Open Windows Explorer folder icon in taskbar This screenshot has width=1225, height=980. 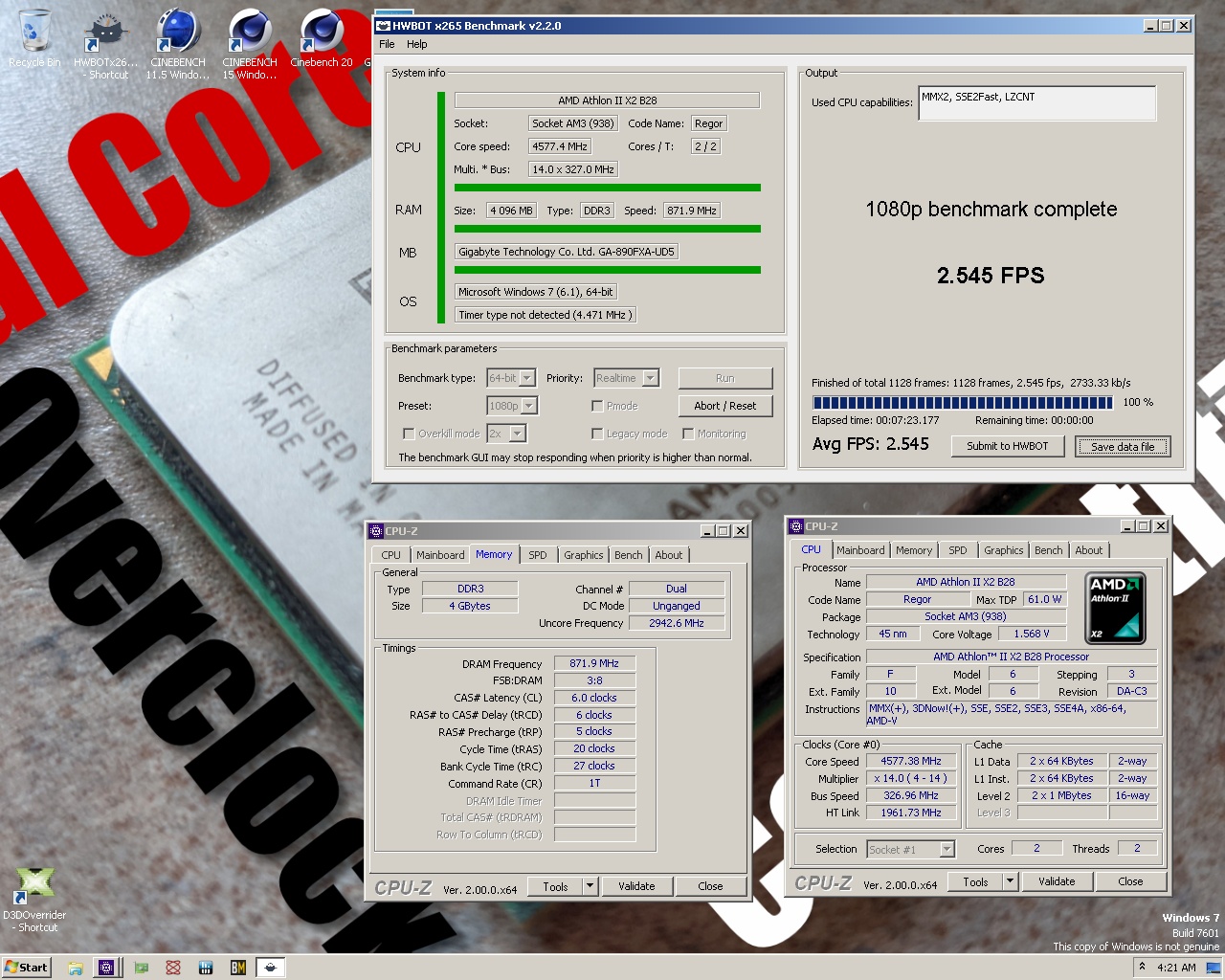coord(75,968)
